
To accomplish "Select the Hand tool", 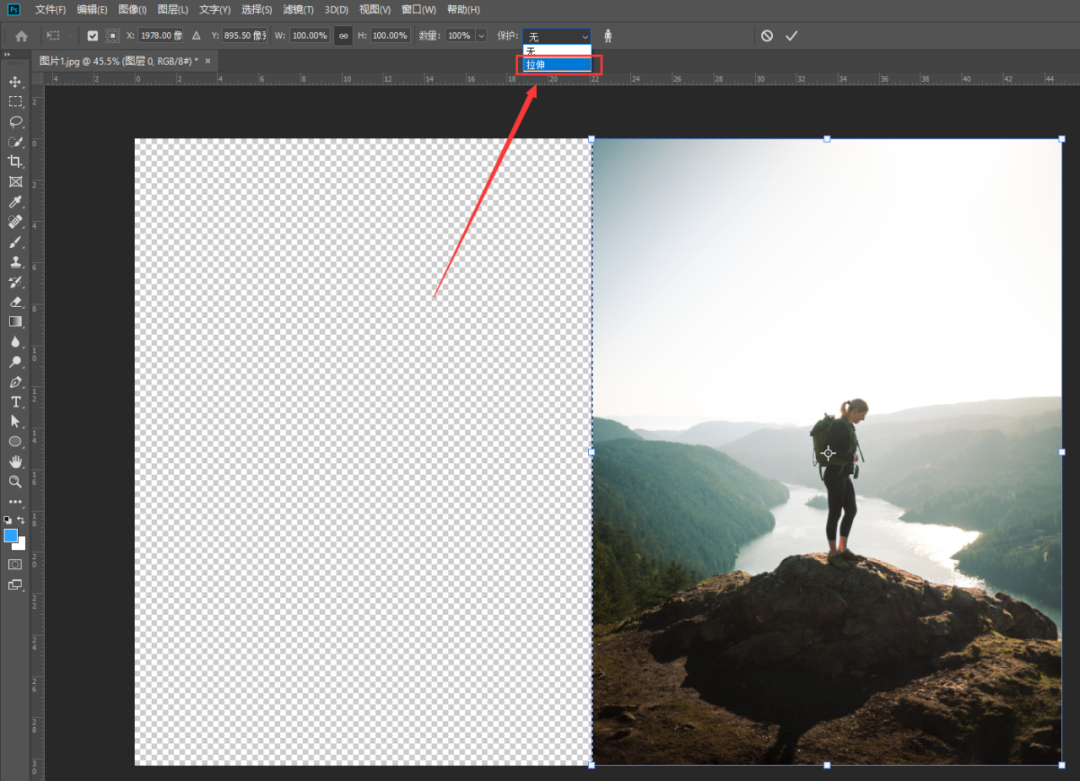I will pos(15,461).
